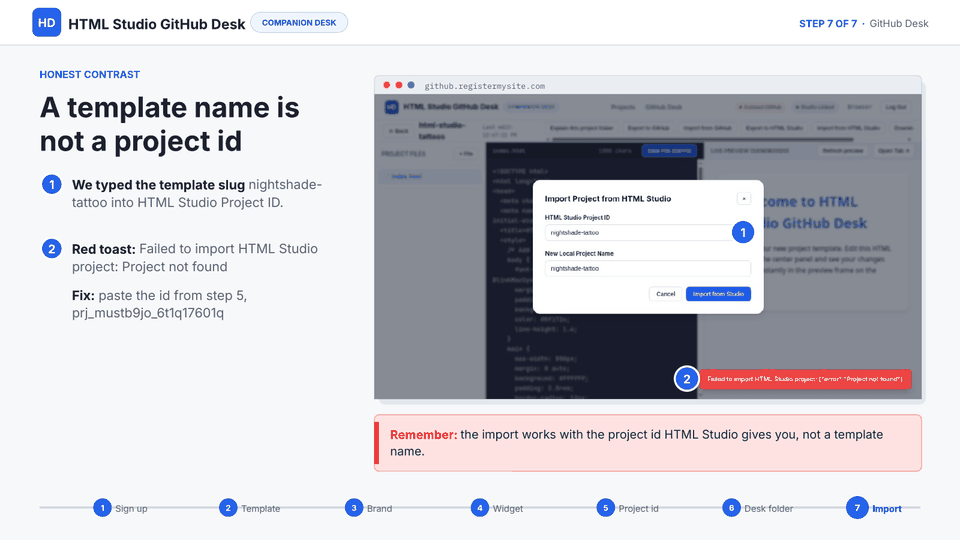Screen dimensions: 960x540
Task: Click the github.registermysite.com address bar
Action: click(x=484, y=86)
